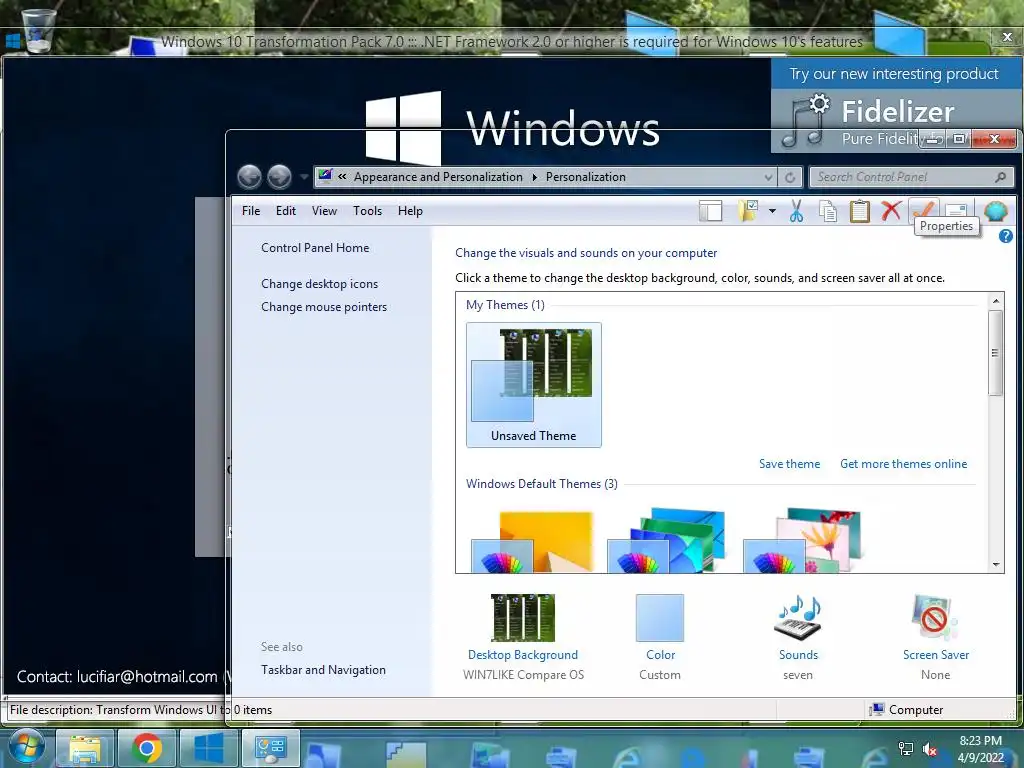Switch to Control Panel taskbar button
This screenshot has width=1024, height=768.
coord(270,749)
